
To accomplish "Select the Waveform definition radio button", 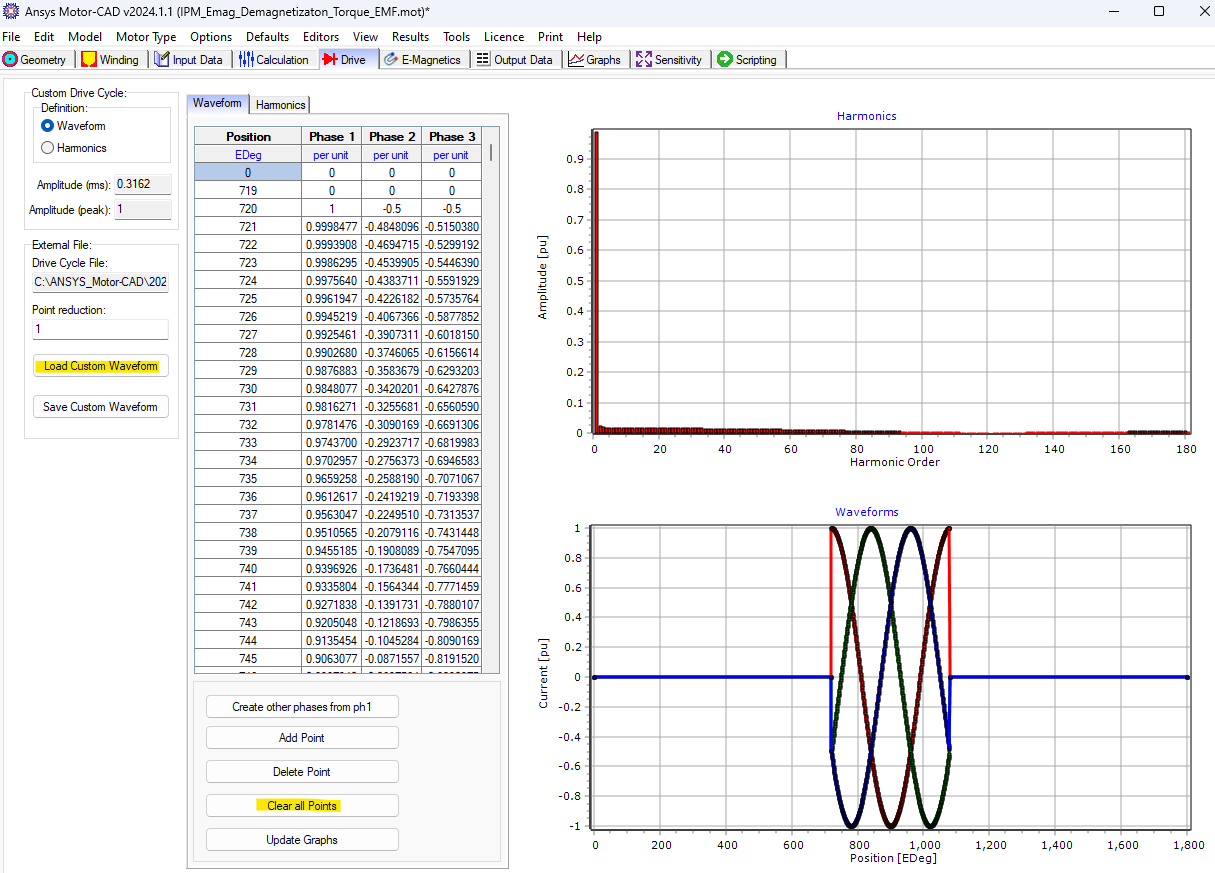I will point(47,126).
